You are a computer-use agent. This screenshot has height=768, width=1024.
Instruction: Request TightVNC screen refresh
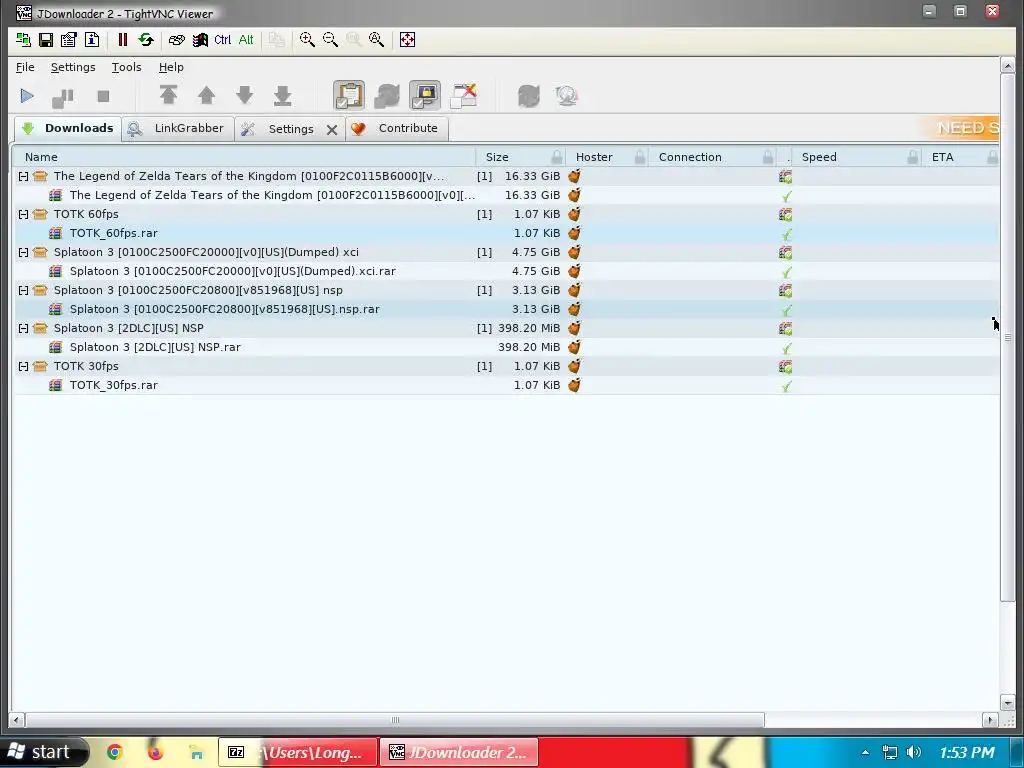point(146,40)
